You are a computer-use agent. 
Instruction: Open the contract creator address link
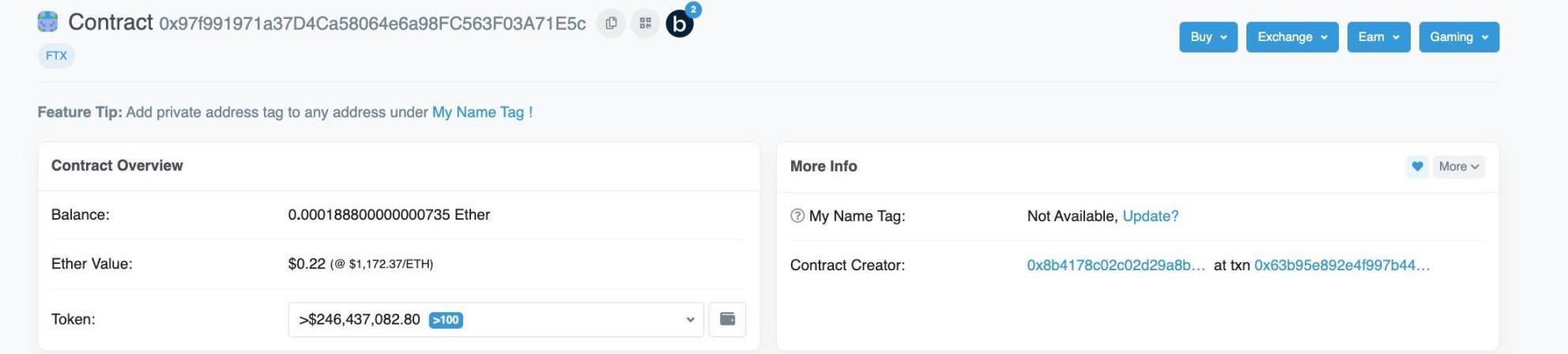[x=1115, y=265]
